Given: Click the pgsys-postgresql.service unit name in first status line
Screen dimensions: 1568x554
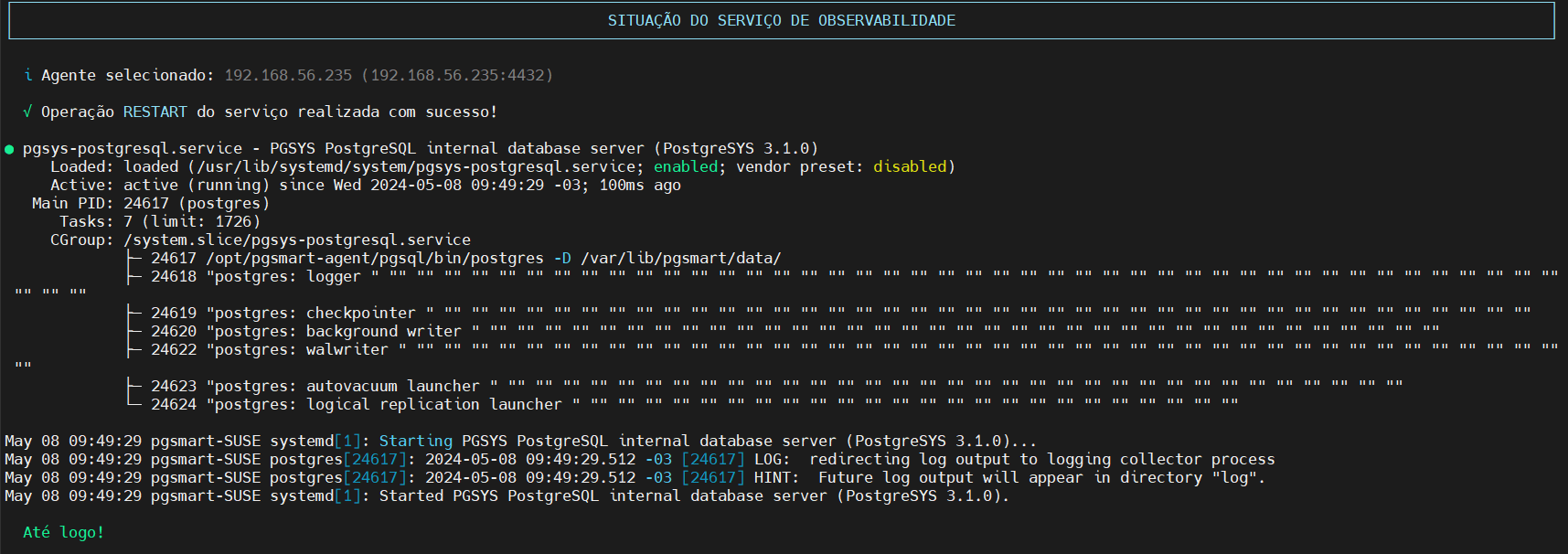Looking at the screenshot, I should point(133,148).
